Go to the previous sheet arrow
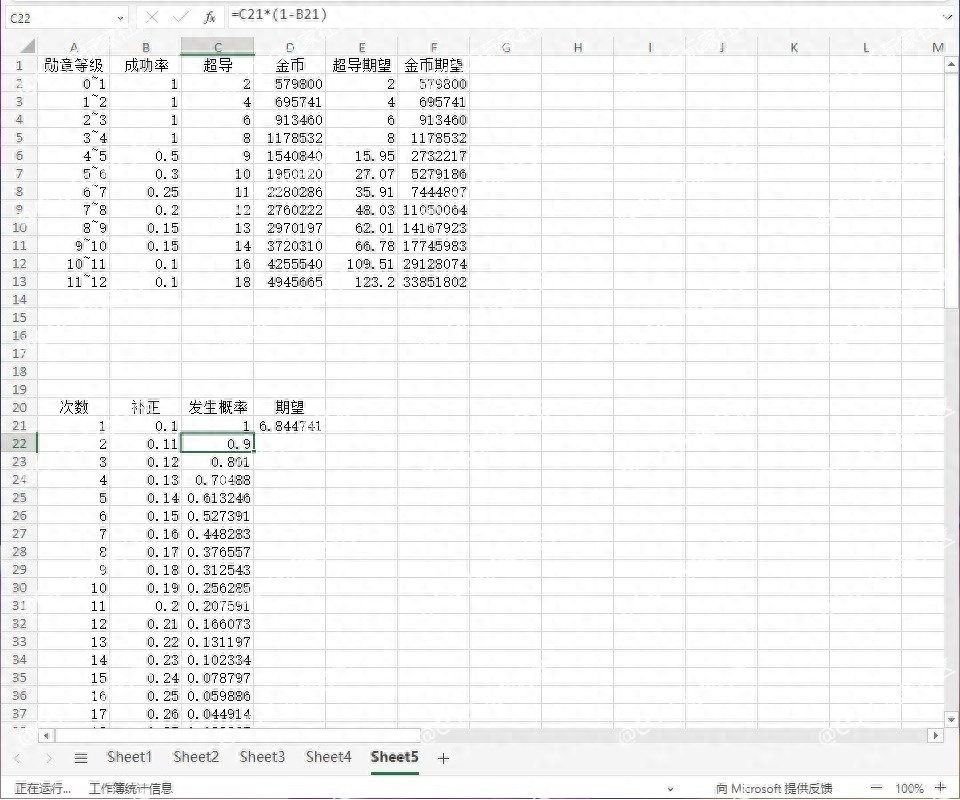Image resolution: width=960 pixels, height=800 pixels. 17,758
